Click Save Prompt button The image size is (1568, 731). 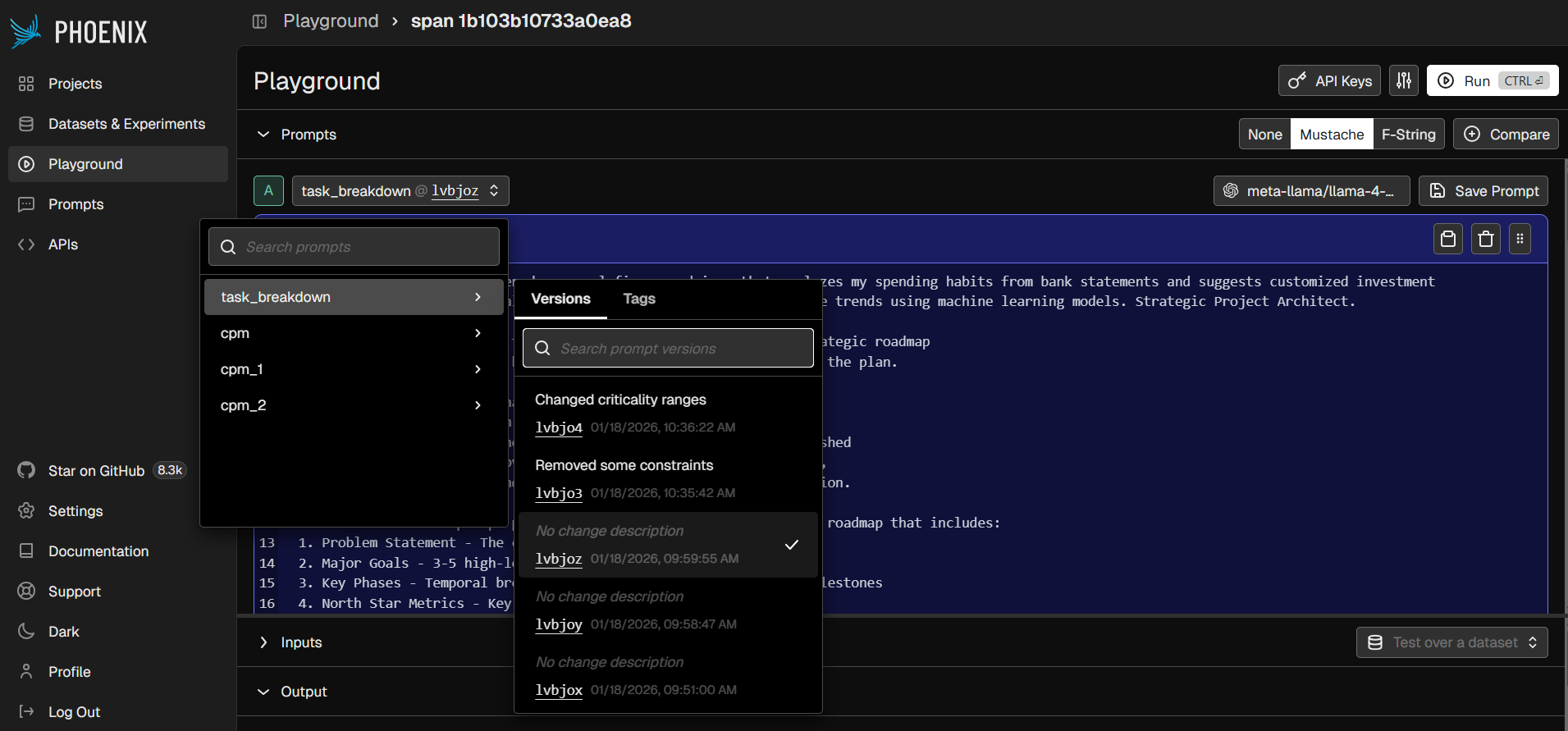(1483, 191)
